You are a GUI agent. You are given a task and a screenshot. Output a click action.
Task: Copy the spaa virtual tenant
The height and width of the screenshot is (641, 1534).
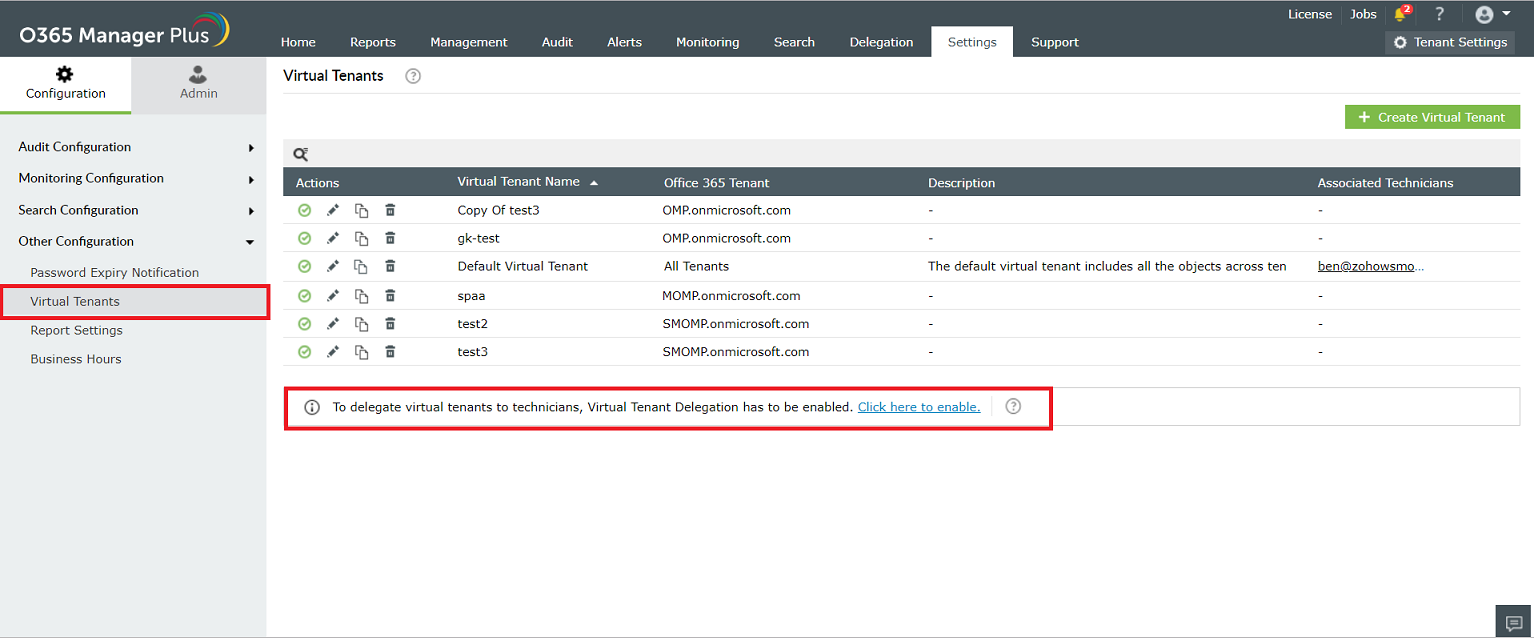pyautogui.click(x=362, y=296)
